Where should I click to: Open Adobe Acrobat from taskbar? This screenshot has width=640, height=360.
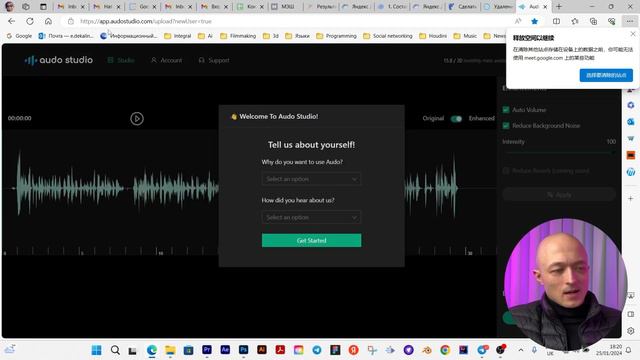[x=280, y=350]
